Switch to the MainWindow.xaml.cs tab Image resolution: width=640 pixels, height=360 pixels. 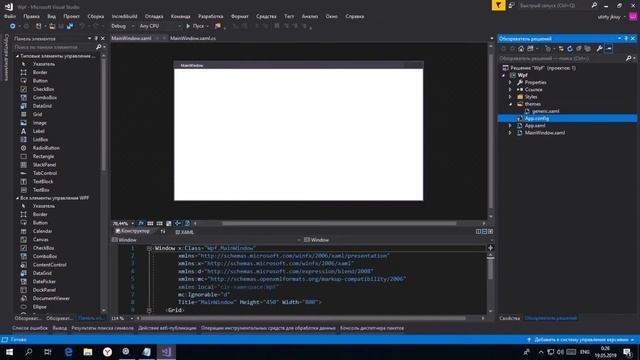pyautogui.click(x=193, y=38)
